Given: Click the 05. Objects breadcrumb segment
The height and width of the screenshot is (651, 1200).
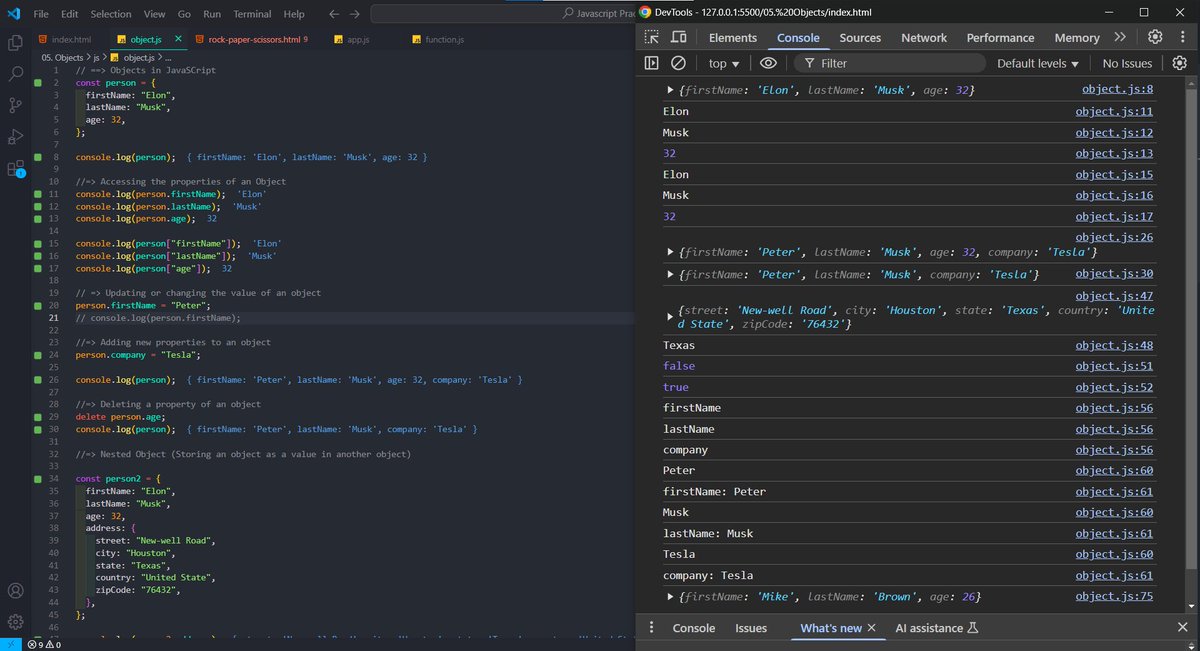Looking at the screenshot, I should tap(62, 58).
